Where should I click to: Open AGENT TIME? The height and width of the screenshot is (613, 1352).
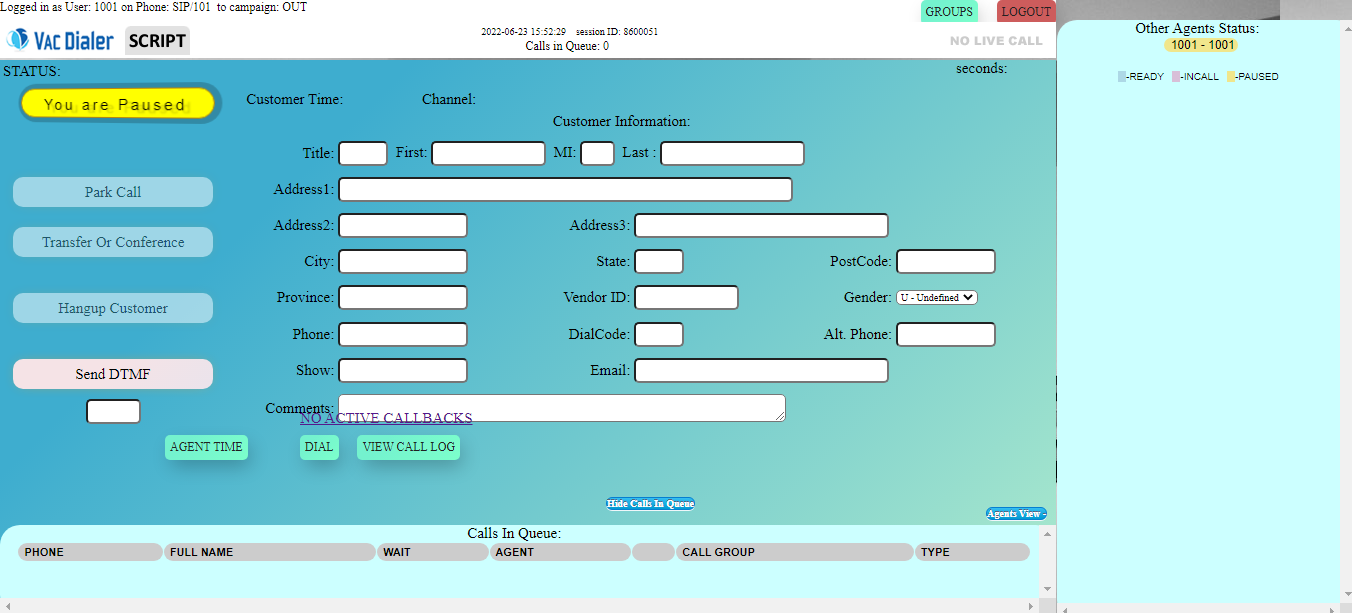(206, 447)
